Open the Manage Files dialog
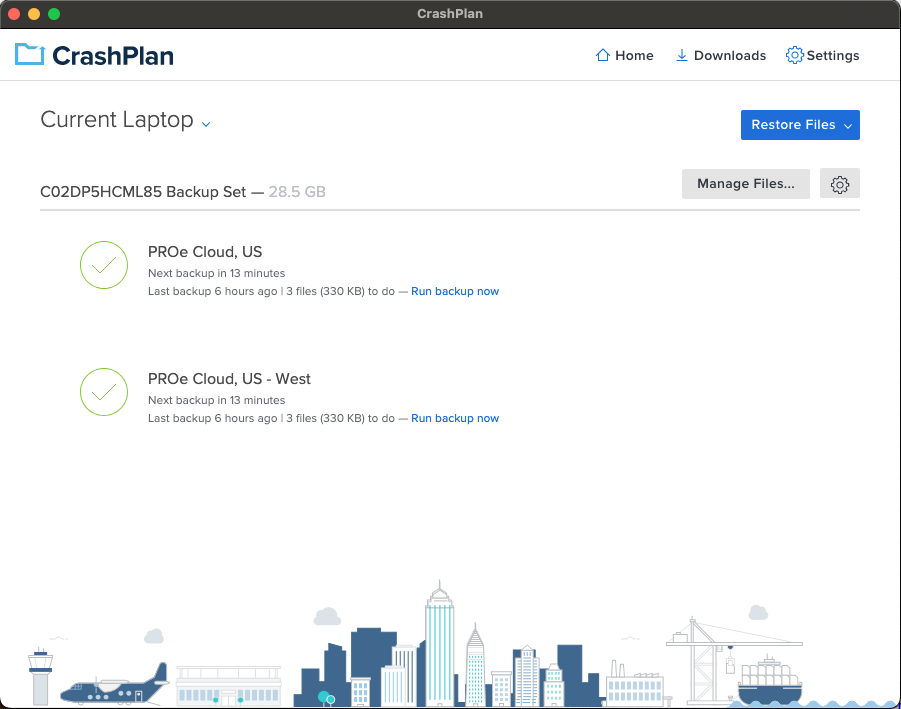 coord(745,183)
